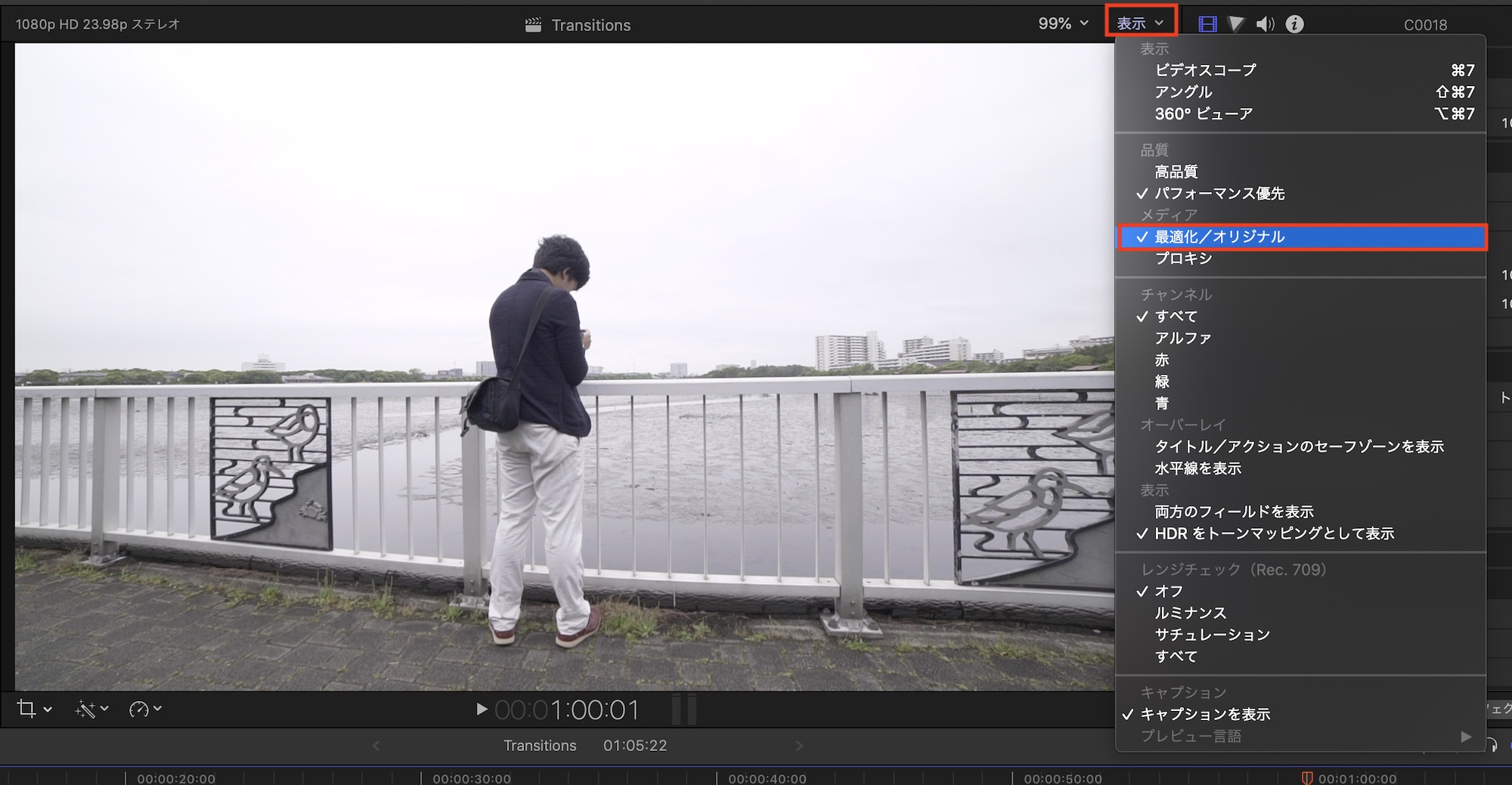Open the info inspector icon

click(1294, 24)
